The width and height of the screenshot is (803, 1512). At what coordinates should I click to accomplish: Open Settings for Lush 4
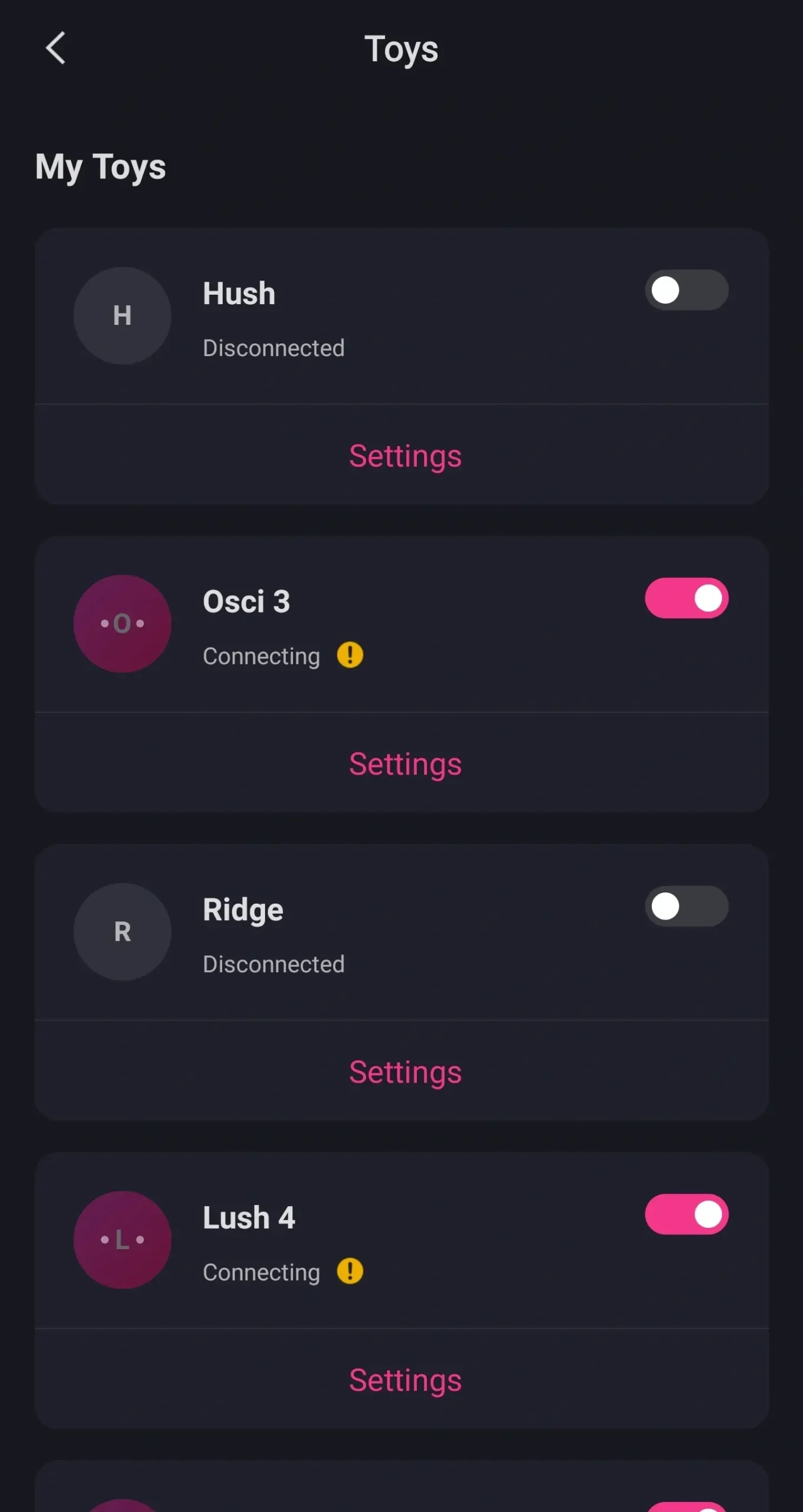pyautogui.click(x=405, y=1381)
